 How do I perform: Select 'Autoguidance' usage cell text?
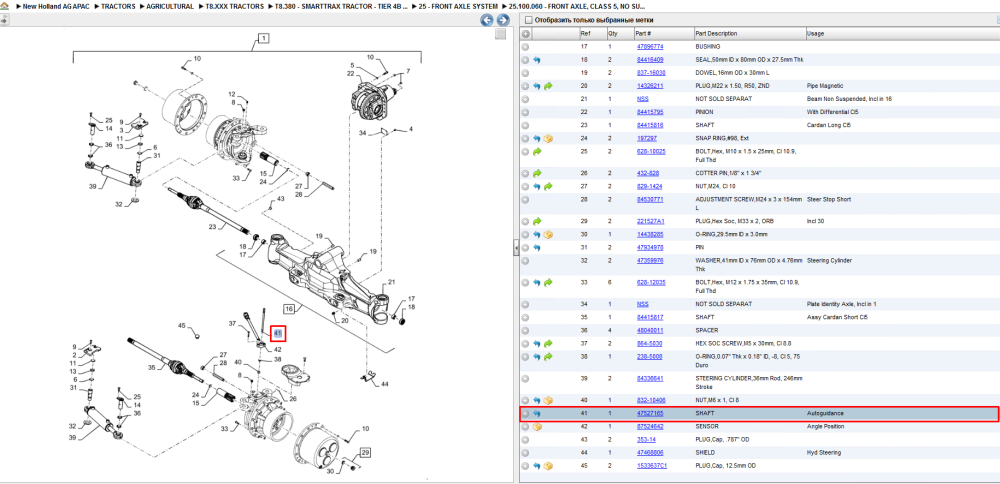[x=825, y=414]
